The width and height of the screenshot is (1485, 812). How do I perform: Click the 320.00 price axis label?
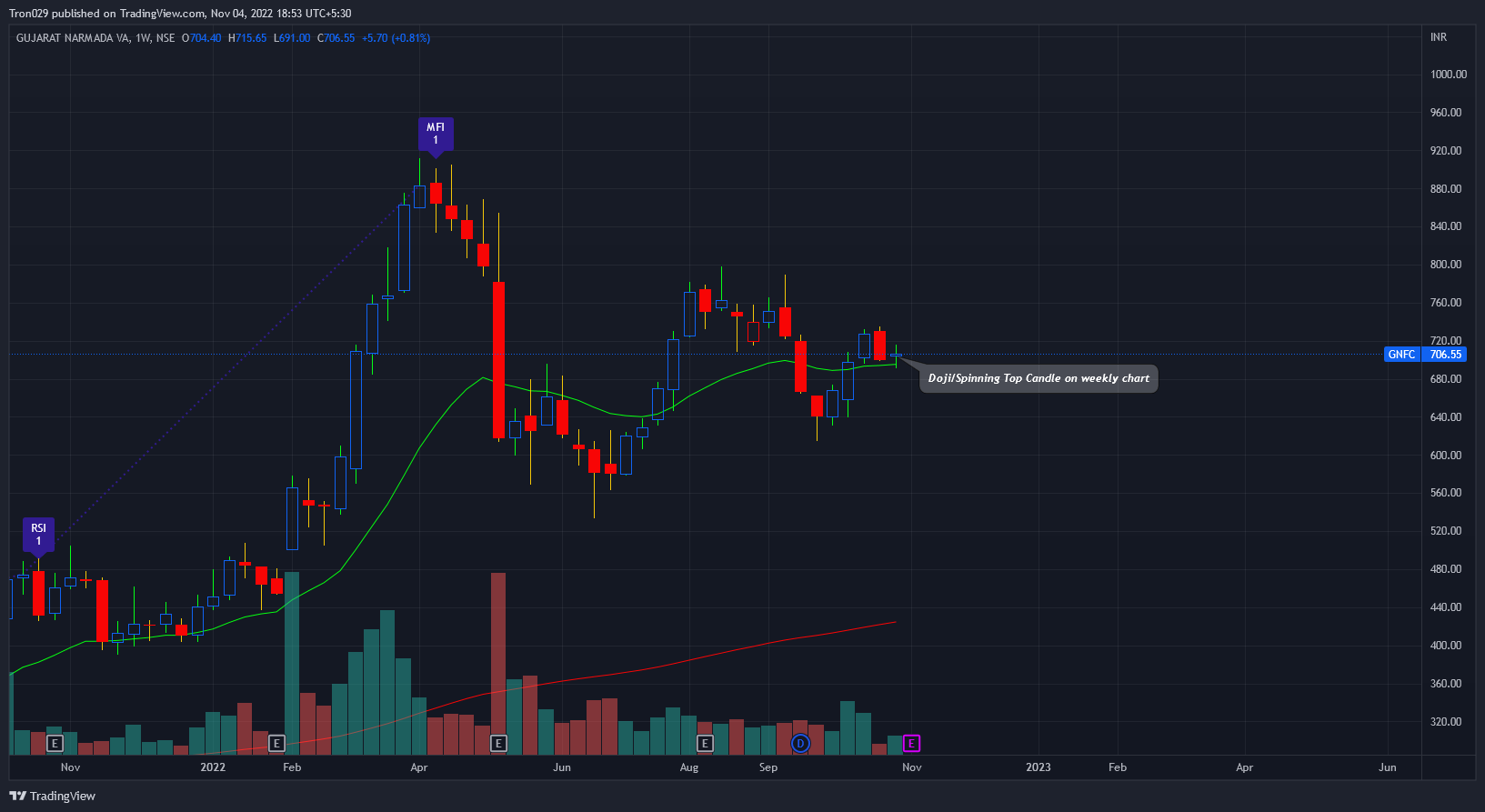[x=1446, y=722]
